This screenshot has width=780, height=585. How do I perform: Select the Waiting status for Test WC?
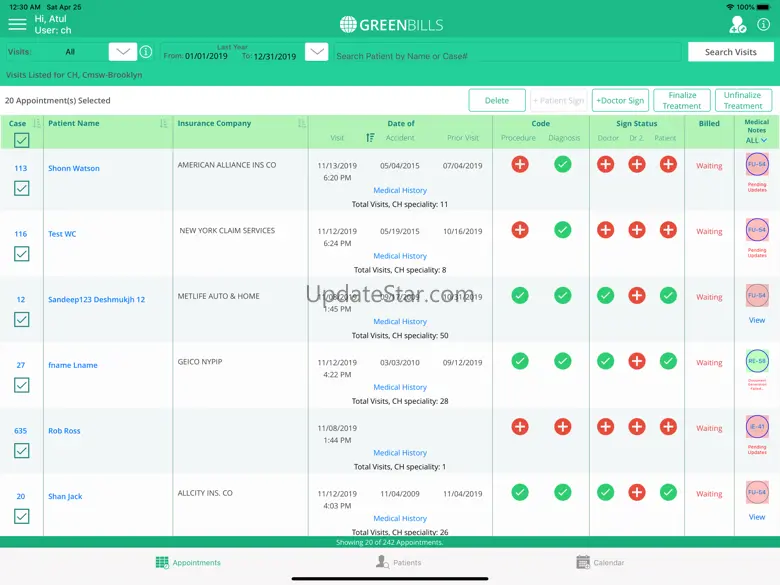coord(709,231)
